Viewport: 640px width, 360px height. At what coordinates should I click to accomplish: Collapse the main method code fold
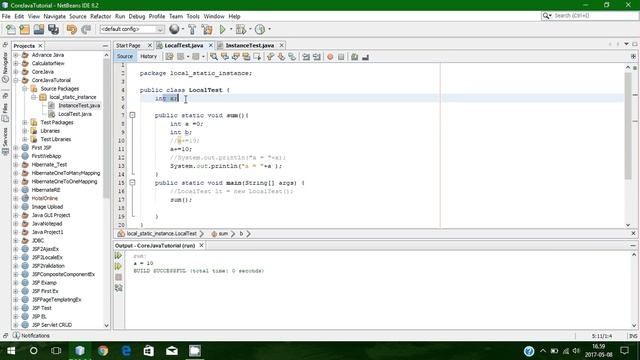click(x=132, y=183)
